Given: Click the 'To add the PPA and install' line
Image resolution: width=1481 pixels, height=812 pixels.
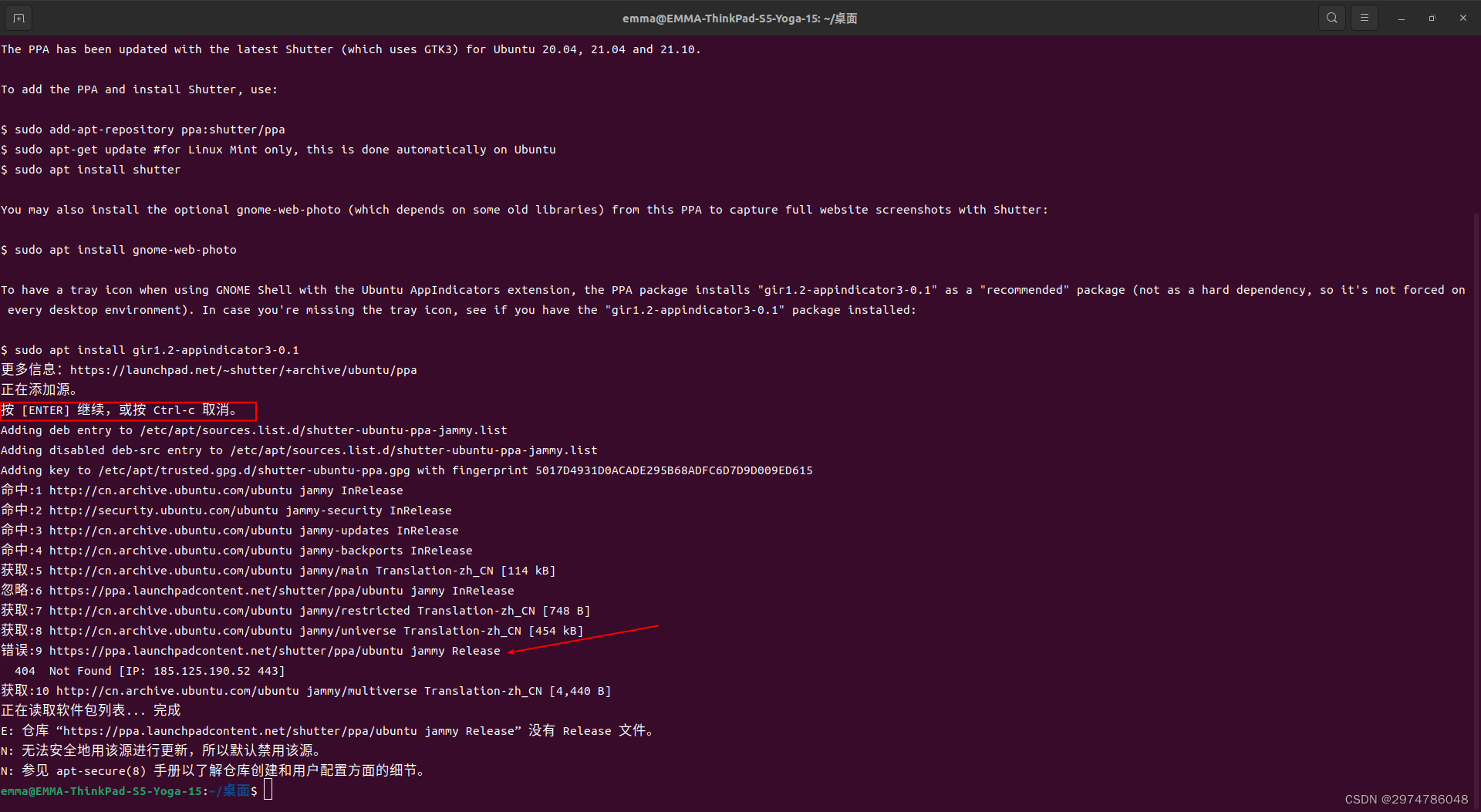Looking at the screenshot, I should (140, 89).
